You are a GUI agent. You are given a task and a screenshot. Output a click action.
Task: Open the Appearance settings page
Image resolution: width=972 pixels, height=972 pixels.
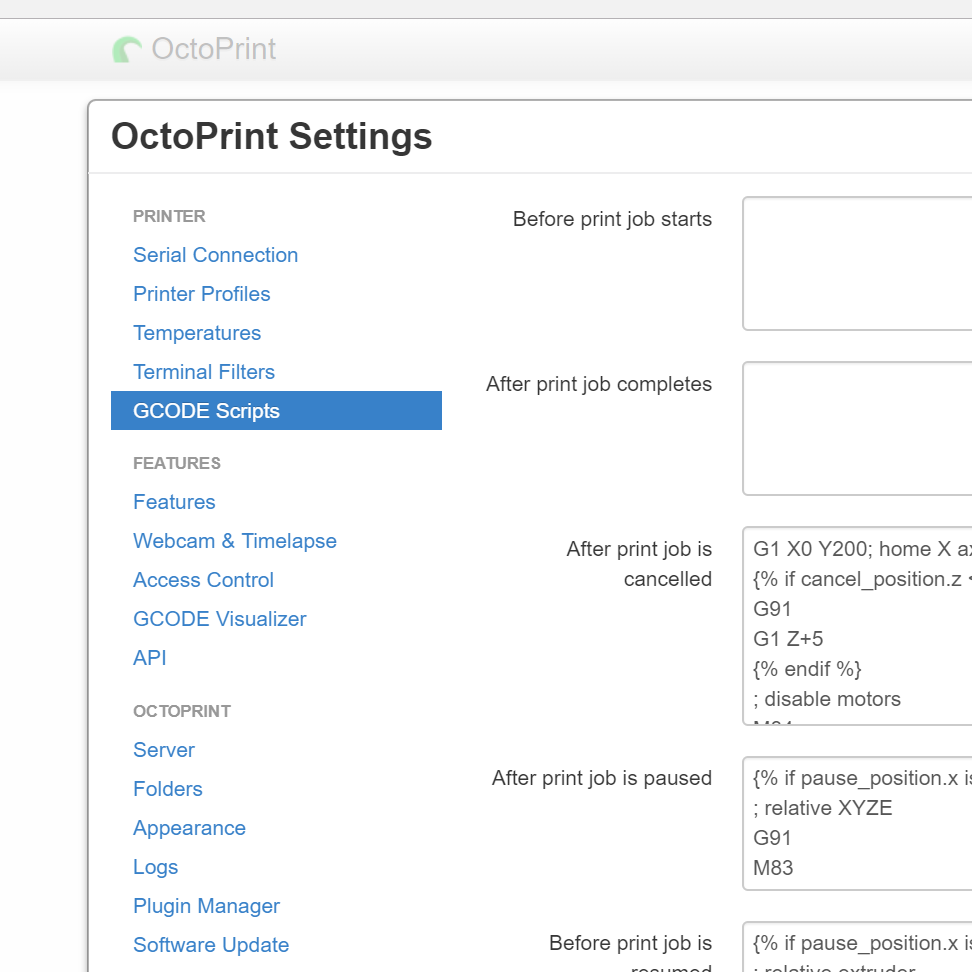[x=189, y=828]
